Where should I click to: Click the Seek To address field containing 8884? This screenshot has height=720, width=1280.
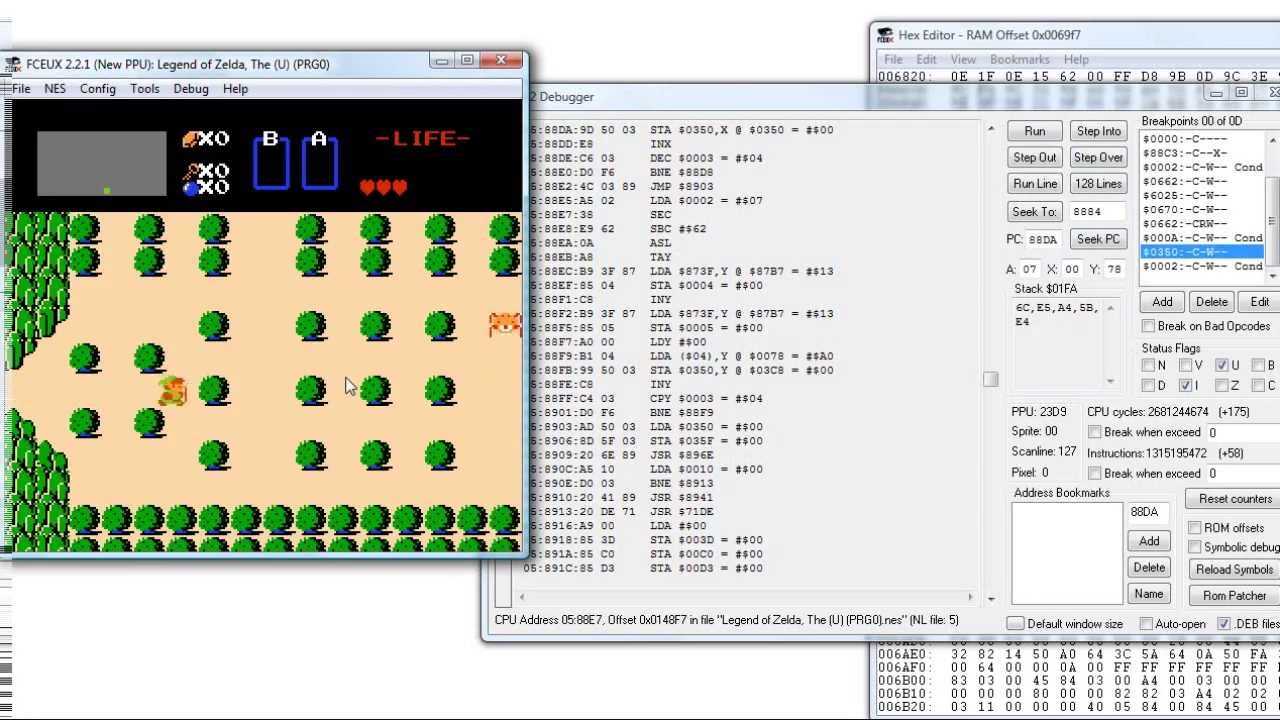click(x=1097, y=212)
